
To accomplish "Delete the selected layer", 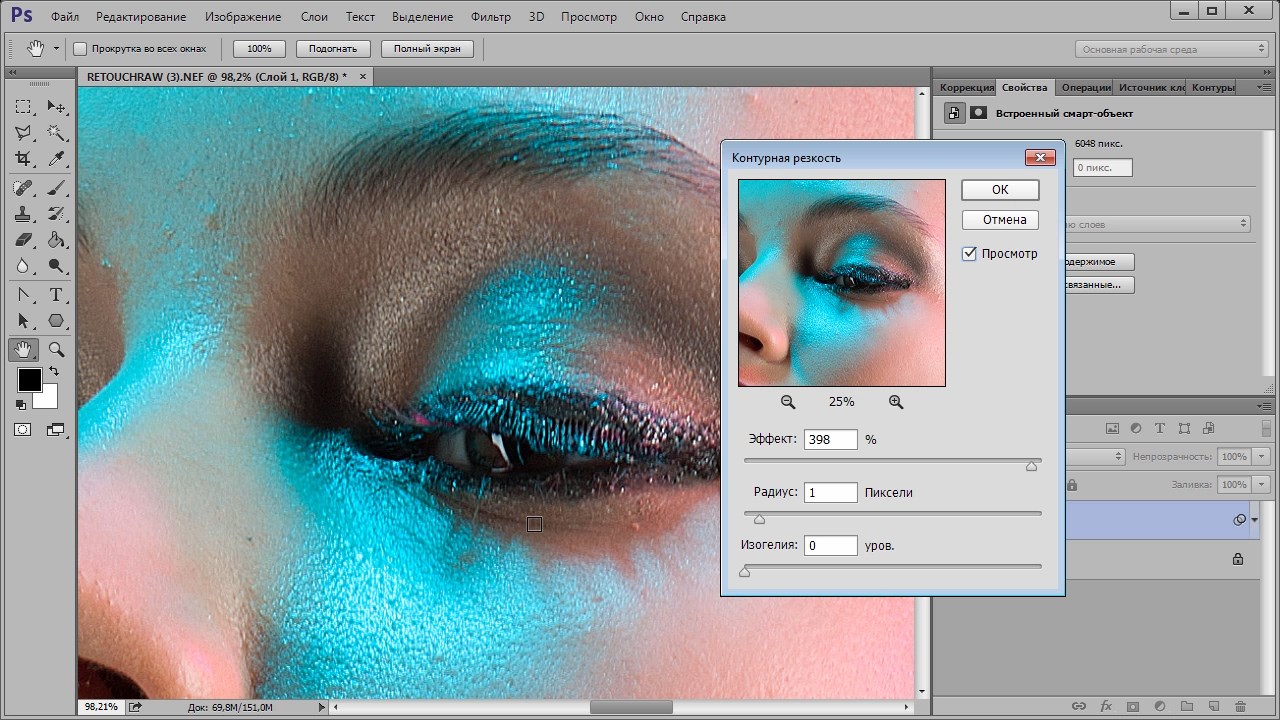I will 1241,706.
